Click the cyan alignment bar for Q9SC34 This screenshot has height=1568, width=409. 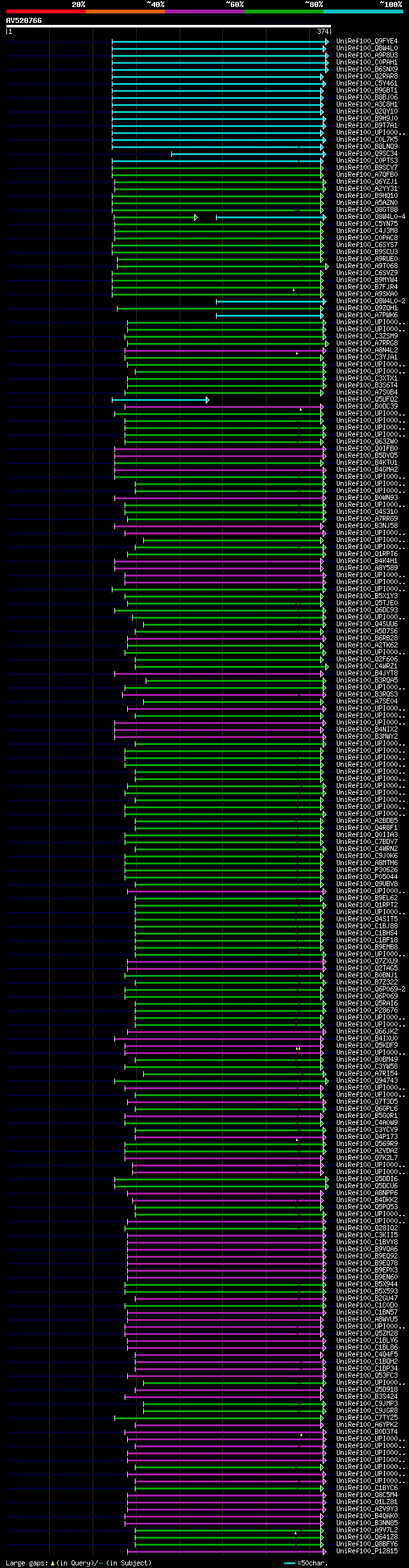(248, 154)
